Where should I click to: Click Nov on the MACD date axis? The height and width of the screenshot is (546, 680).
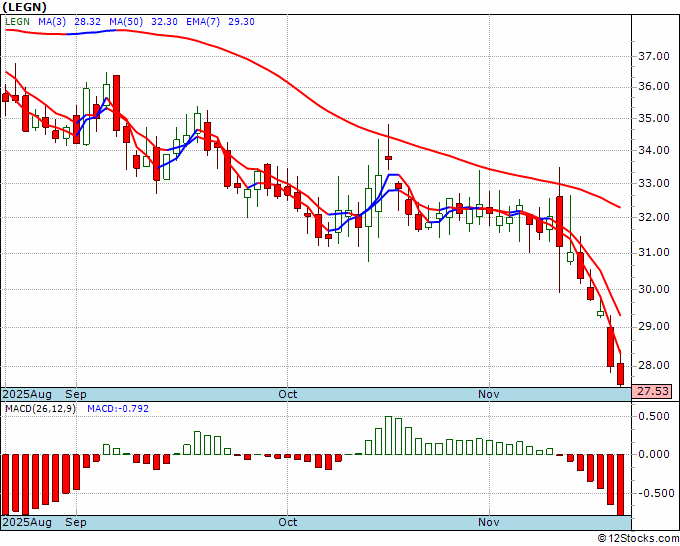(x=489, y=522)
